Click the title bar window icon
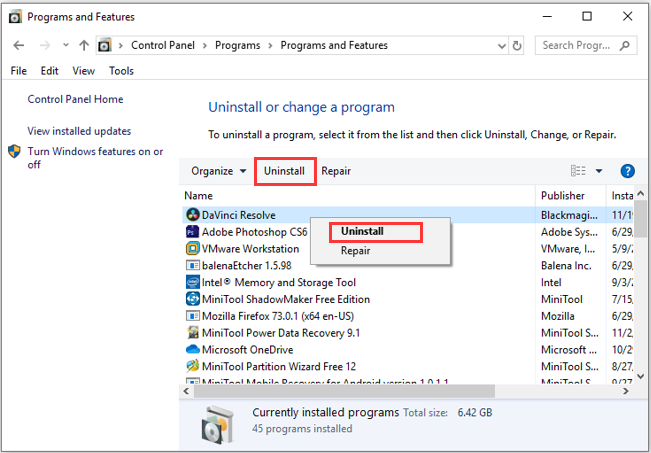This screenshot has width=651, height=453. 15,17
